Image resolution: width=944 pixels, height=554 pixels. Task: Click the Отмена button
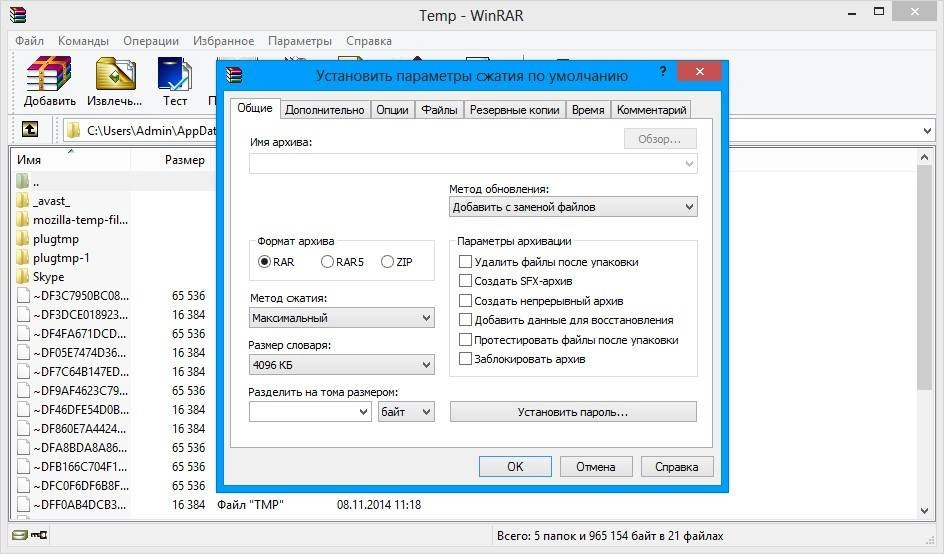tap(596, 467)
